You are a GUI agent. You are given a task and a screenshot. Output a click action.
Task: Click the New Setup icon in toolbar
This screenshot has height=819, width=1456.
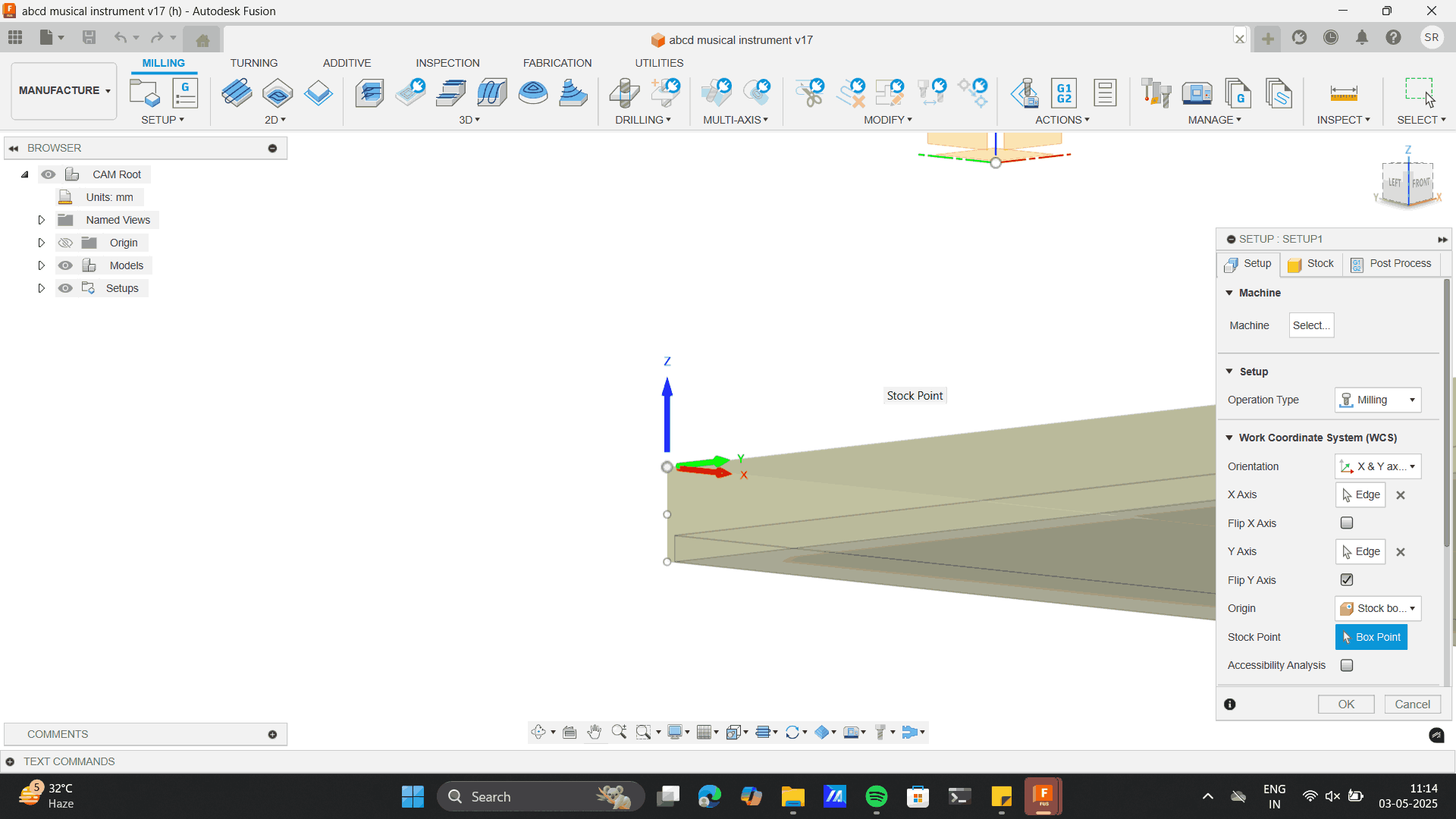(144, 93)
